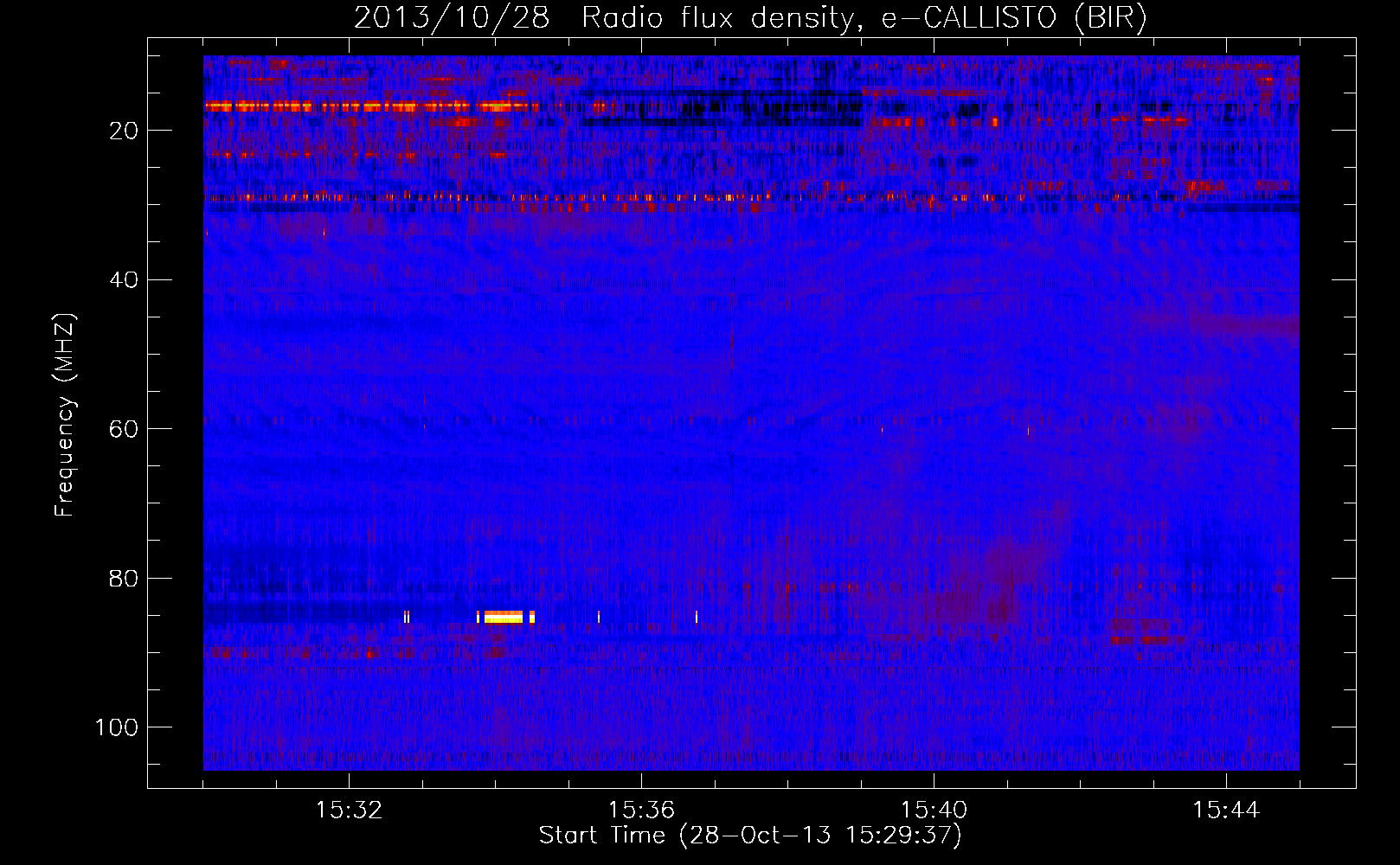Viewport: 1400px width, 865px height.
Task: Click the 'Start Time (28-Oct-13 15:29:37)' label
Action: point(750,836)
